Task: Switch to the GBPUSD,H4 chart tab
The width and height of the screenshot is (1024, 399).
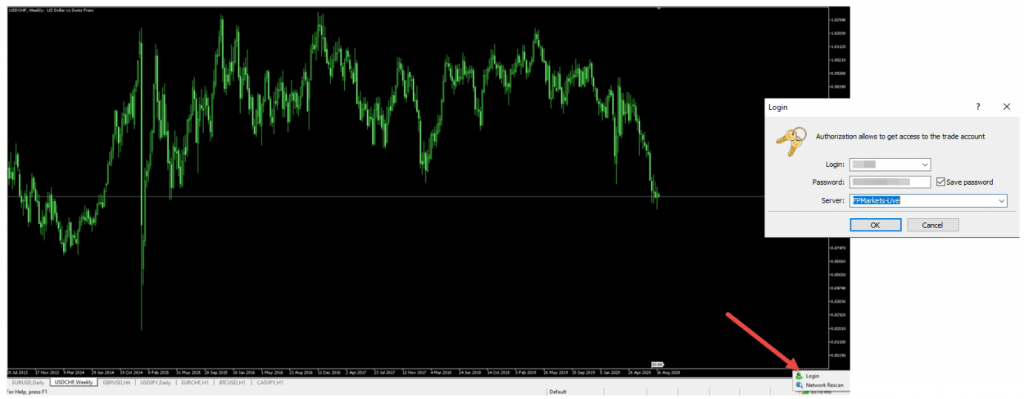Action: coord(117,383)
